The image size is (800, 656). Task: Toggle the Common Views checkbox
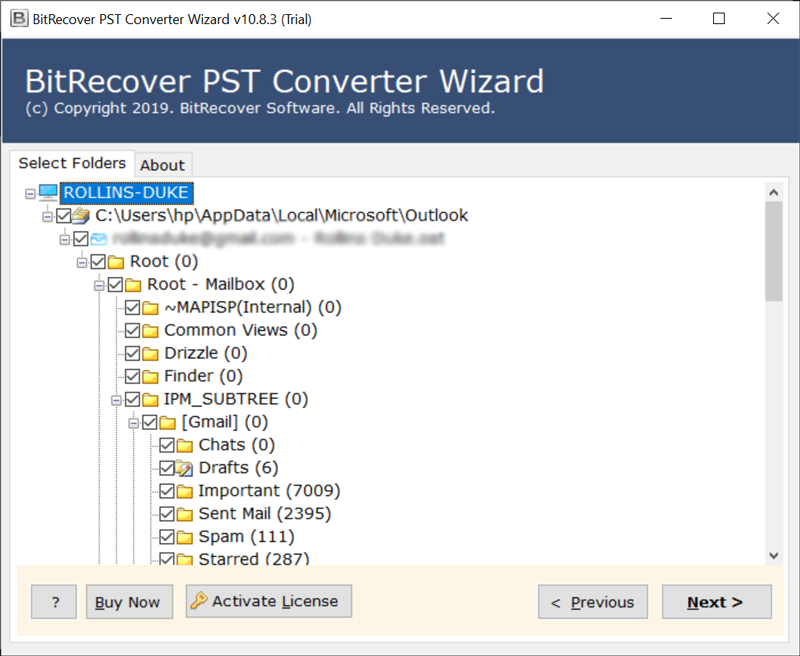click(x=132, y=330)
